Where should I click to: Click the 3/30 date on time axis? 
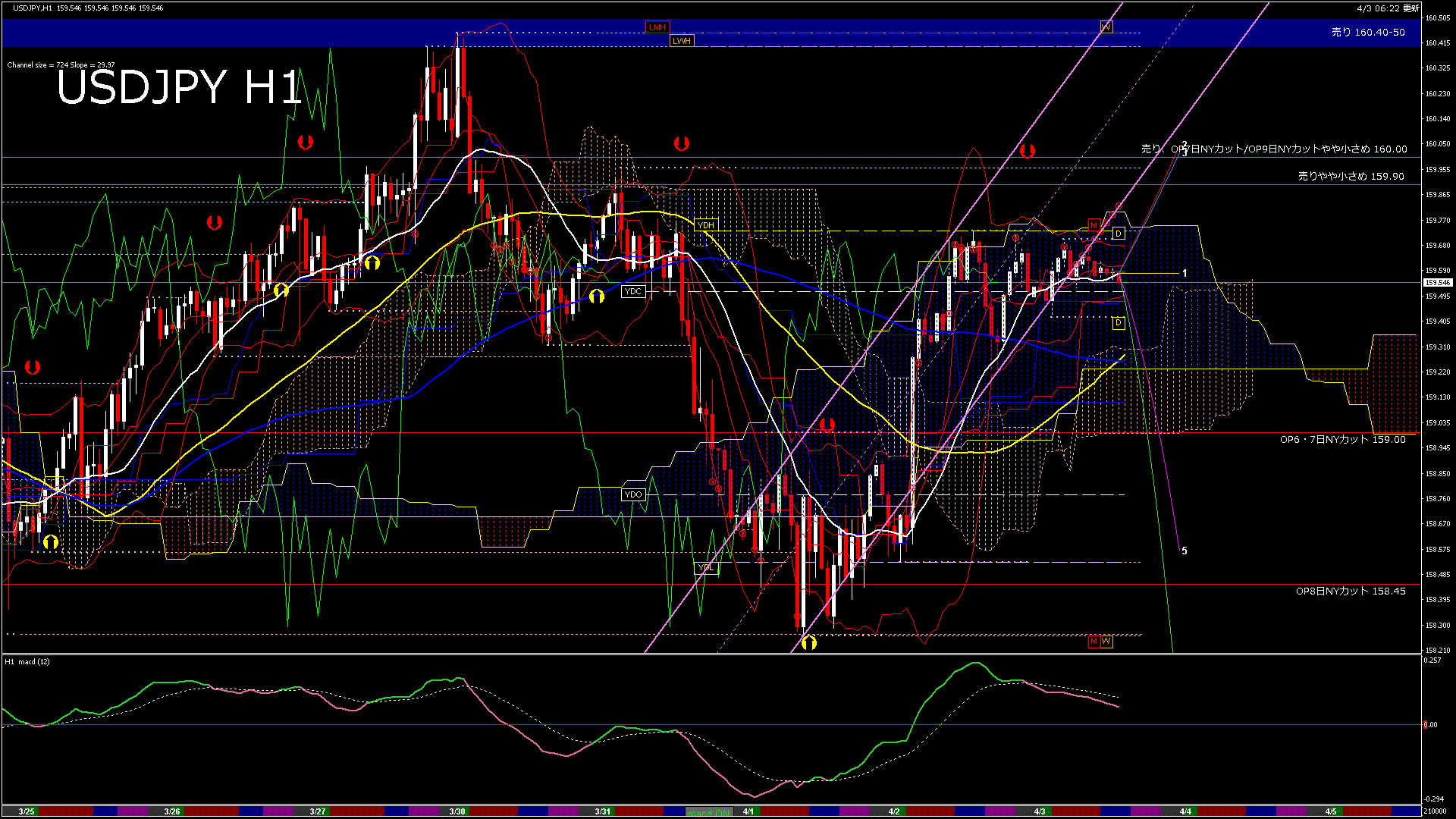[x=457, y=811]
